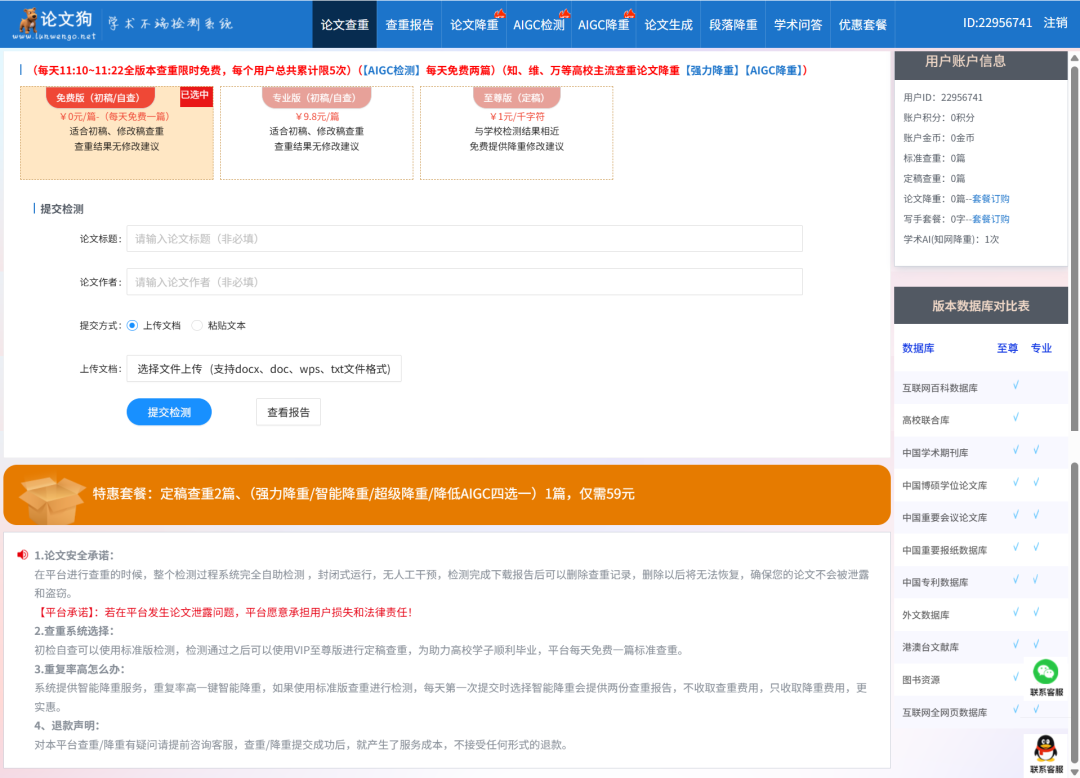Viewport: 1080px width, 778px height.
Task: Select the 免费版 (初稿/自查) plan card
Action: pyautogui.click(x=116, y=133)
